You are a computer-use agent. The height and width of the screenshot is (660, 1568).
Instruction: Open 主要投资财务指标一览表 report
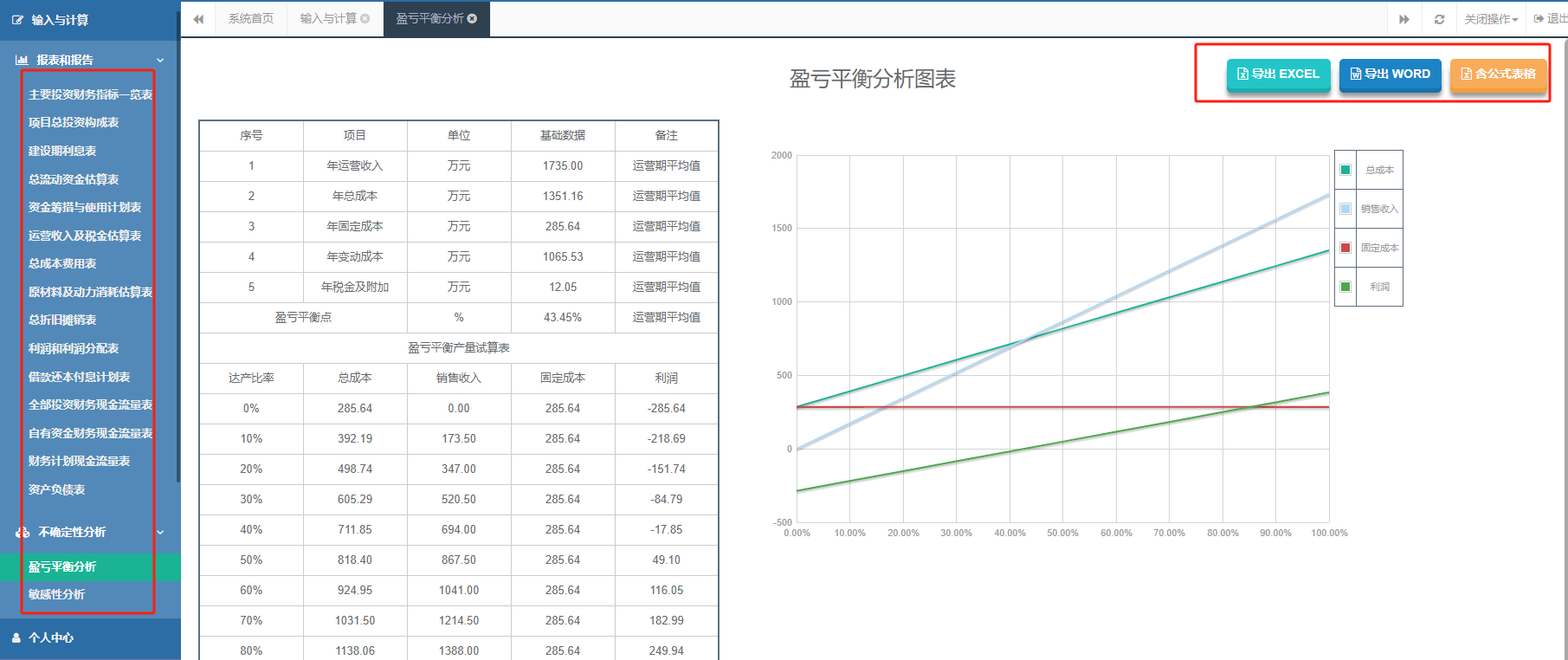click(90, 94)
